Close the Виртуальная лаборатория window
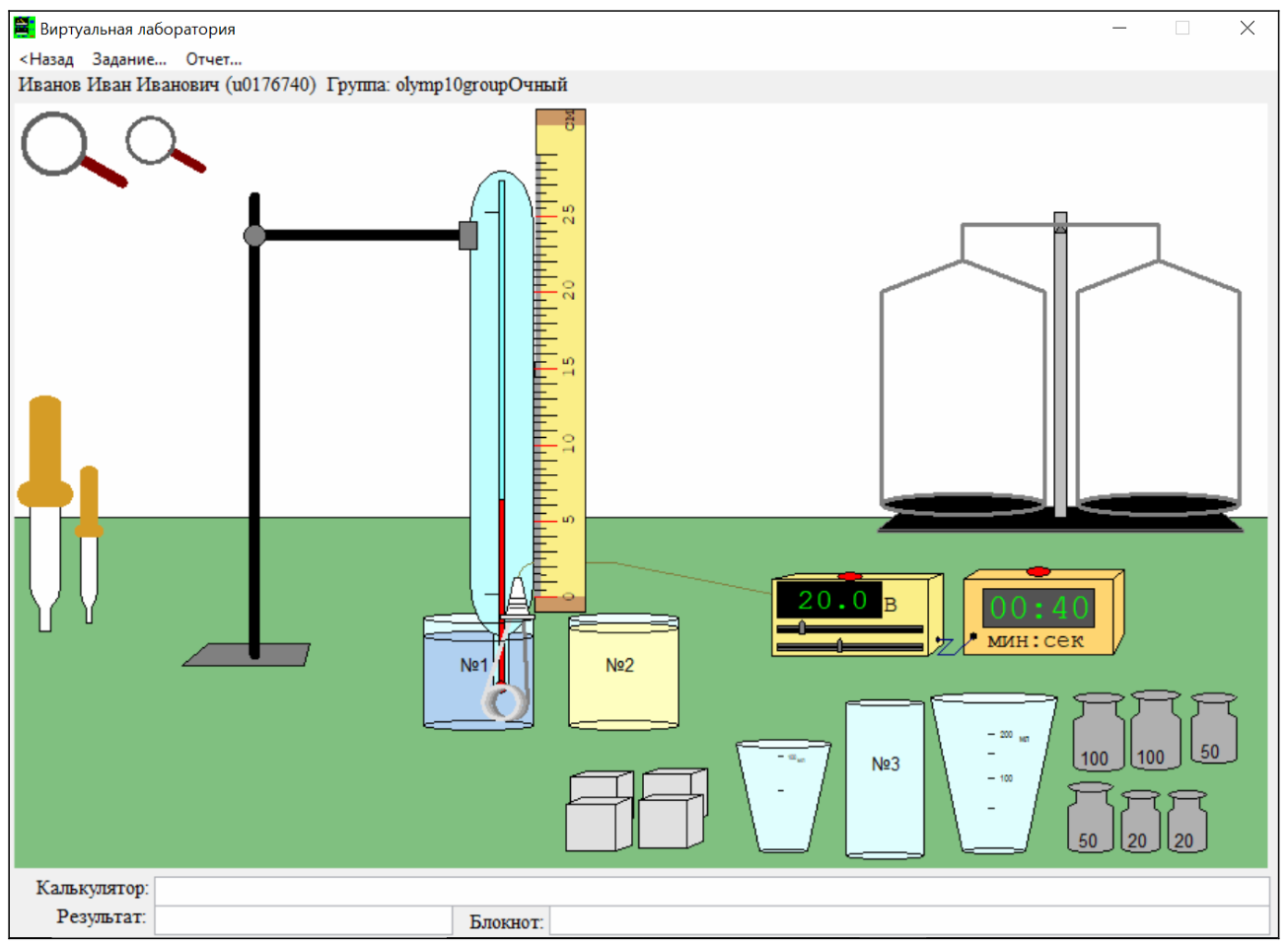Viewport: 1288px width, 946px height. (1248, 28)
